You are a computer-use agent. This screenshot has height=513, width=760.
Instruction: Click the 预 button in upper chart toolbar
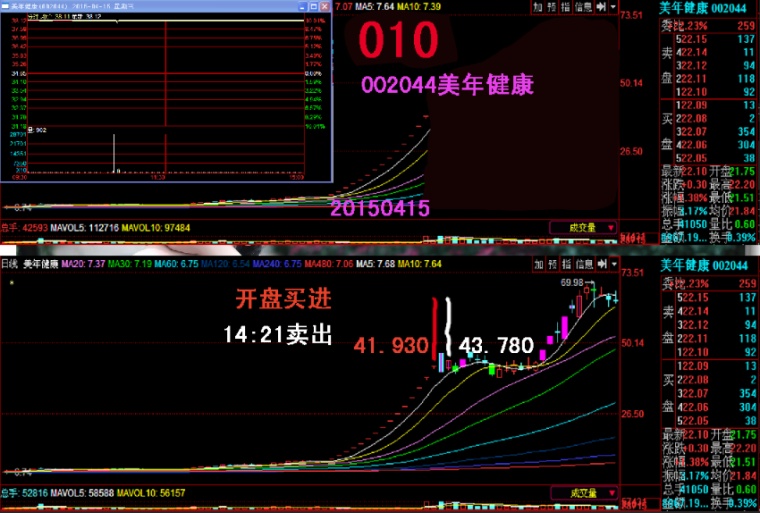(552, 6)
